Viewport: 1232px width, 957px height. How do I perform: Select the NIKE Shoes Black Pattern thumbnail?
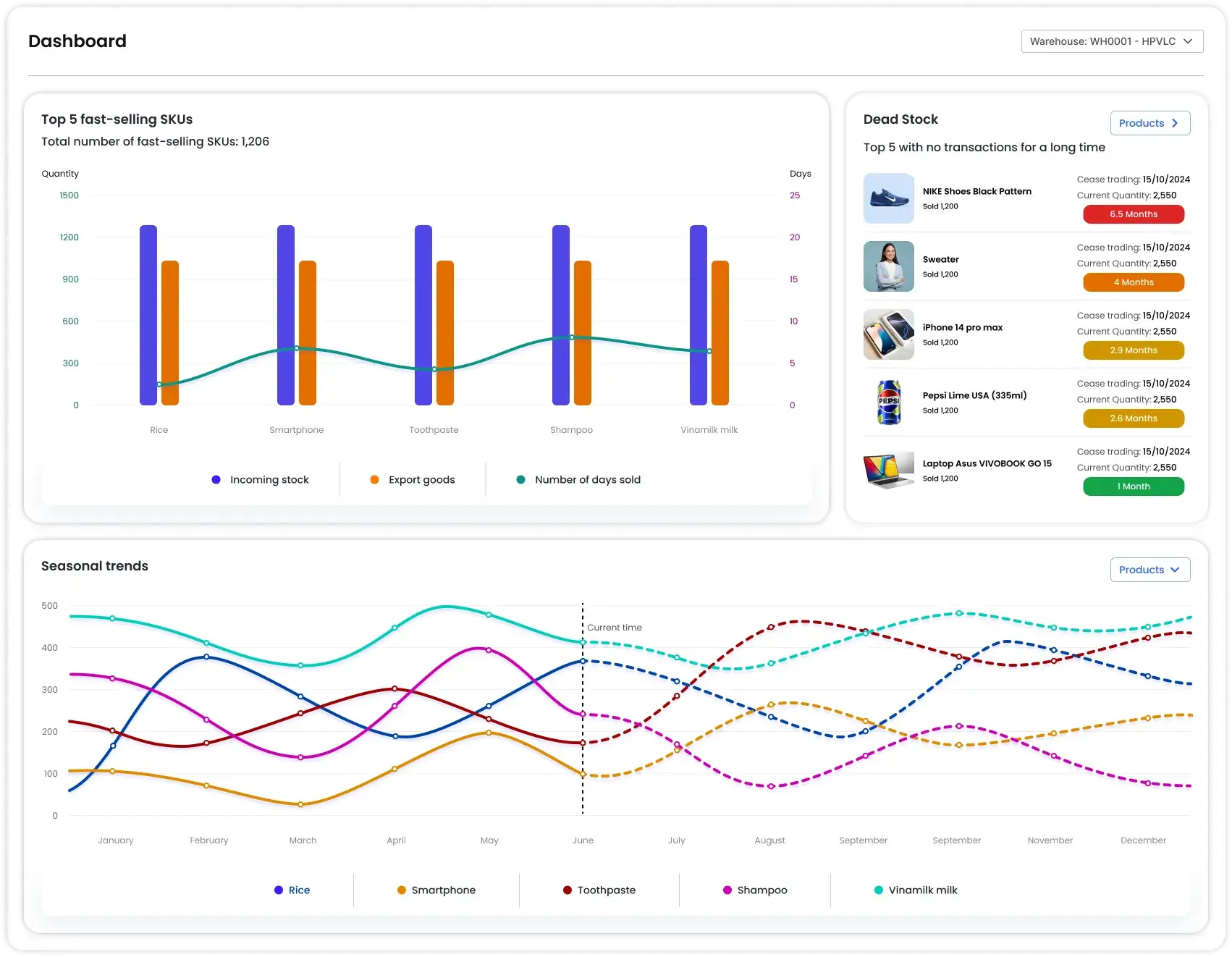[888, 198]
